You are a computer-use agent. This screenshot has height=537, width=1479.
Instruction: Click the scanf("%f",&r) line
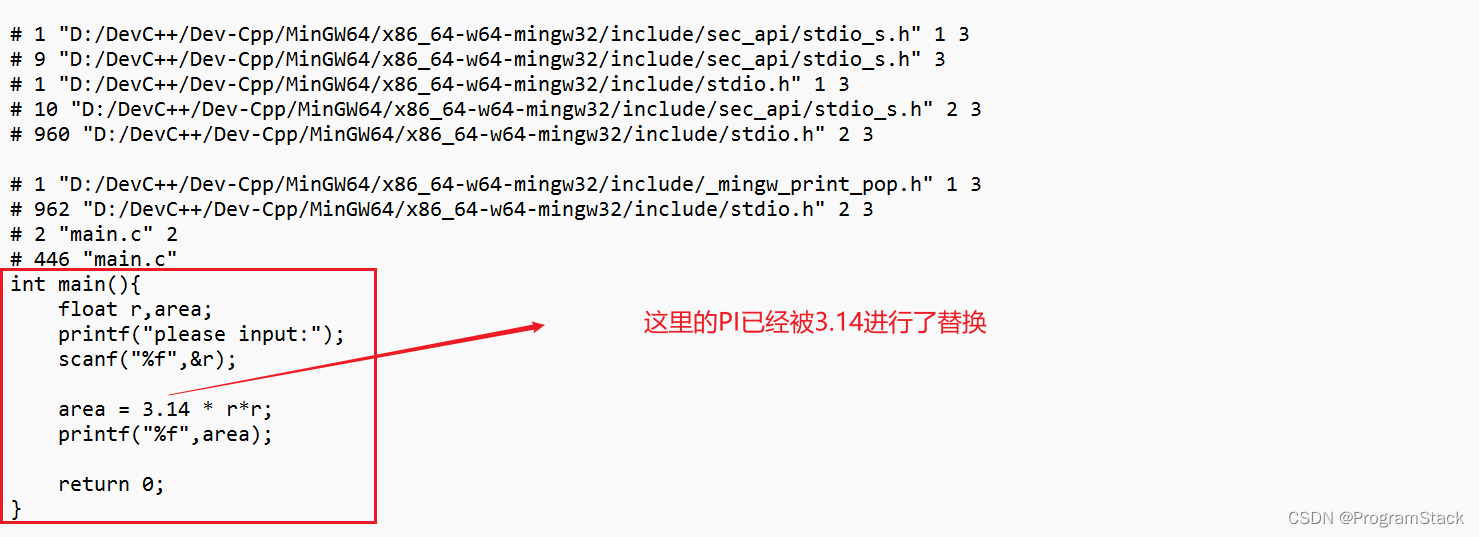click(147, 359)
